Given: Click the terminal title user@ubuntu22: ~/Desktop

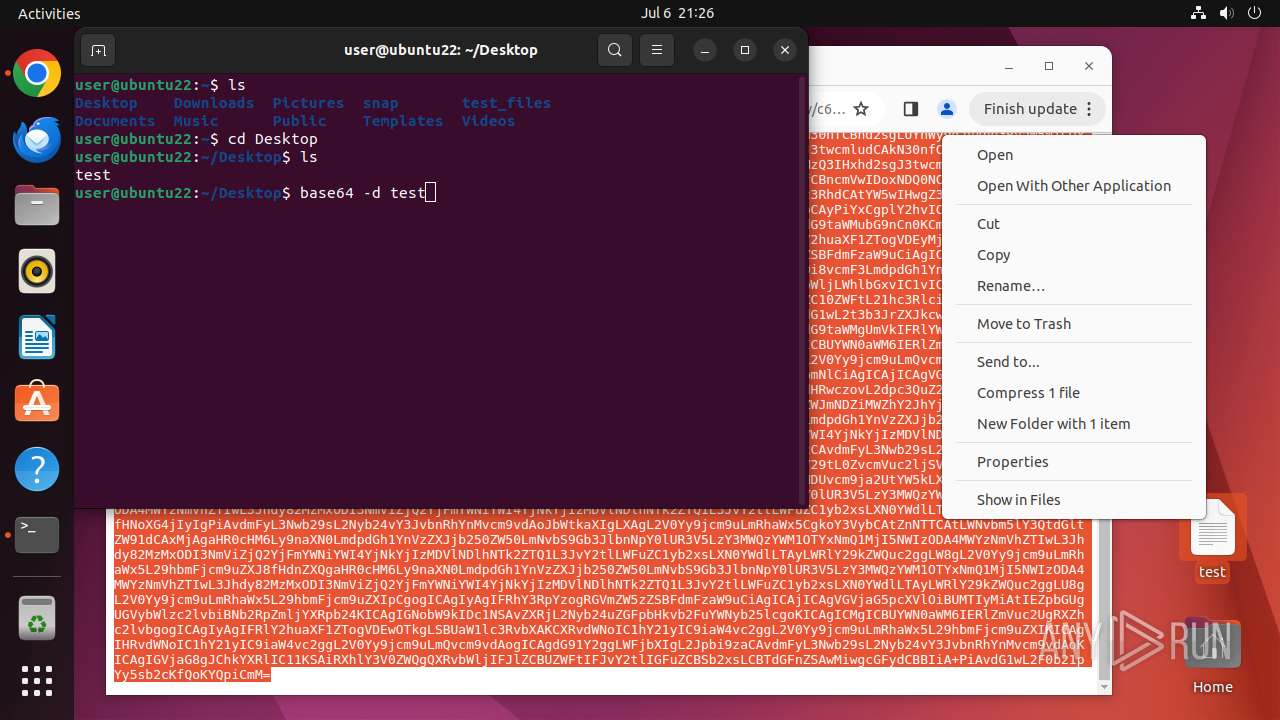Looking at the screenshot, I should (x=441, y=50).
